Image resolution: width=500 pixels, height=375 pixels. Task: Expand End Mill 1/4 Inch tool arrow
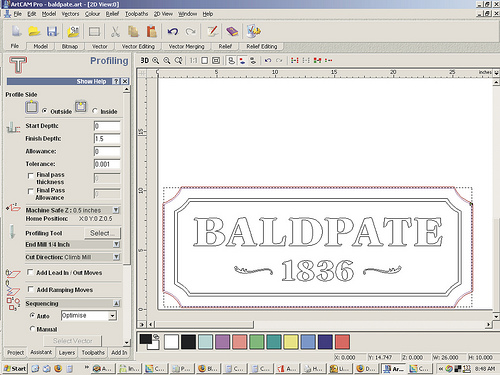(x=116, y=244)
